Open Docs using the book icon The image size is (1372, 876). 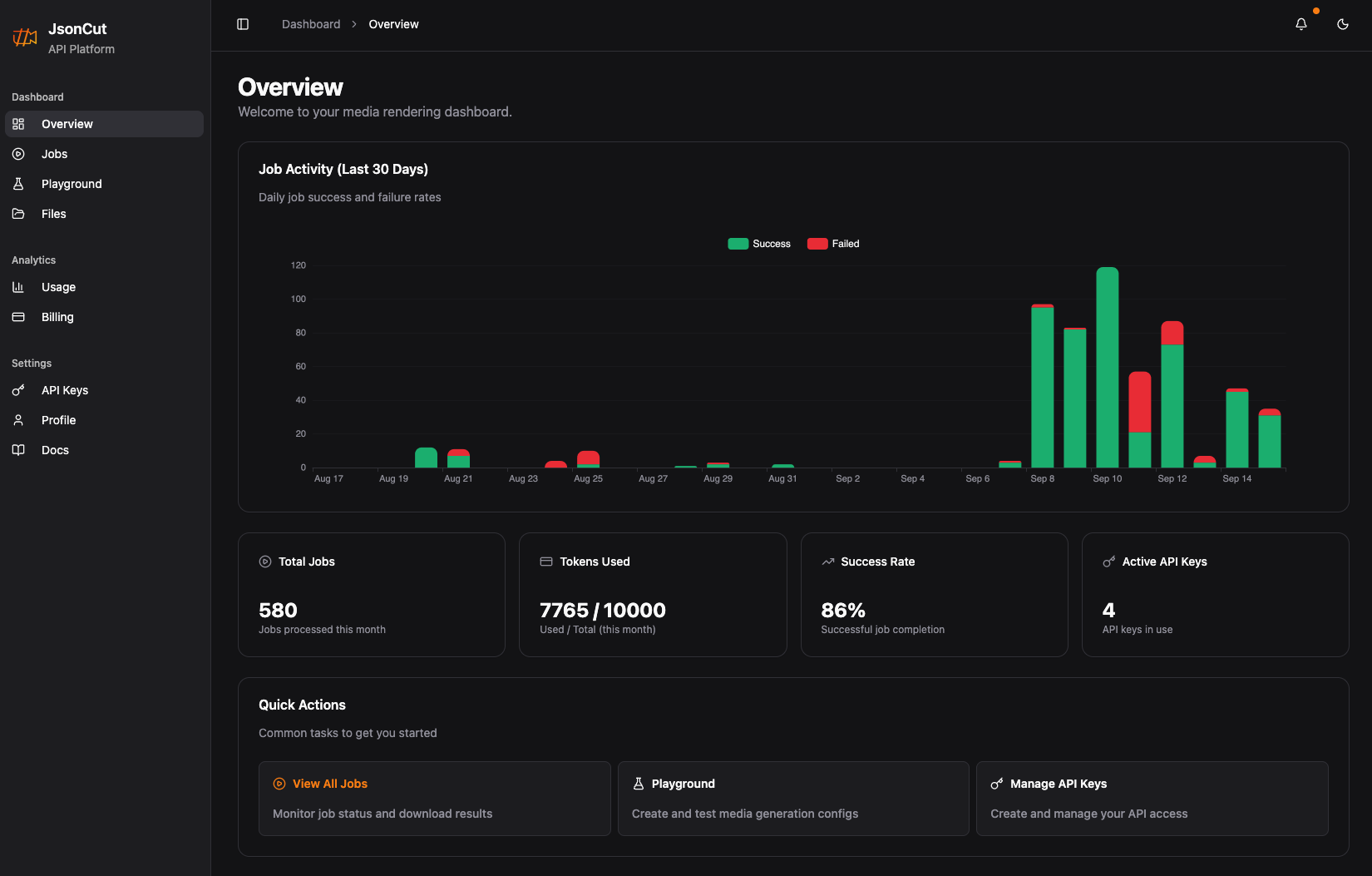tap(18, 450)
